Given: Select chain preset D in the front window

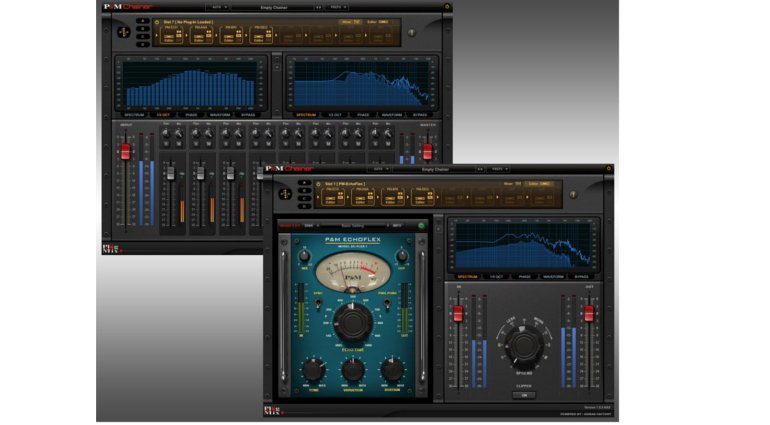Looking at the screenshot, I should click(x=304, y=206).
